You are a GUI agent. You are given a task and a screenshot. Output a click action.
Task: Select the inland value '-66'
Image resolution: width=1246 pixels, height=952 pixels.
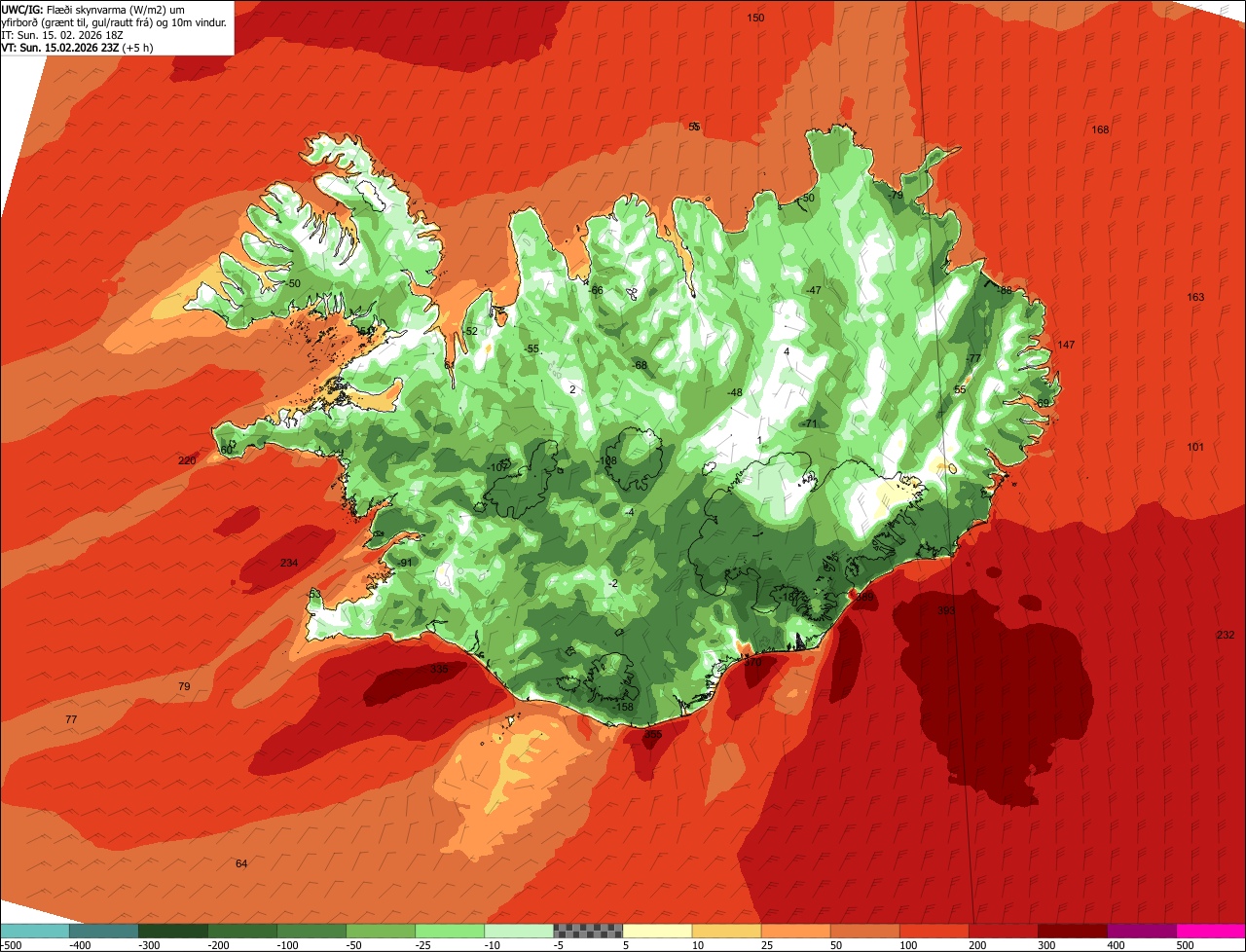pyautogui.click(x=597, y=290)
